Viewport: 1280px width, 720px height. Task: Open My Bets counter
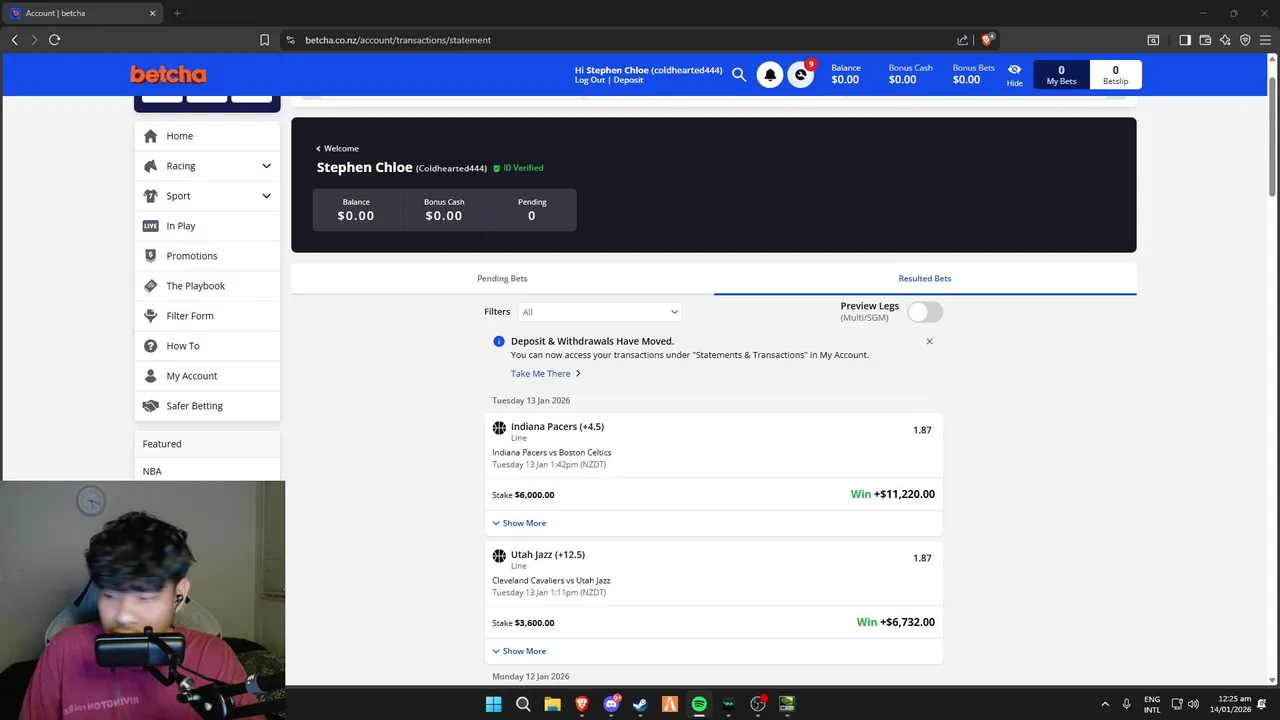(x=1061, y=75)
